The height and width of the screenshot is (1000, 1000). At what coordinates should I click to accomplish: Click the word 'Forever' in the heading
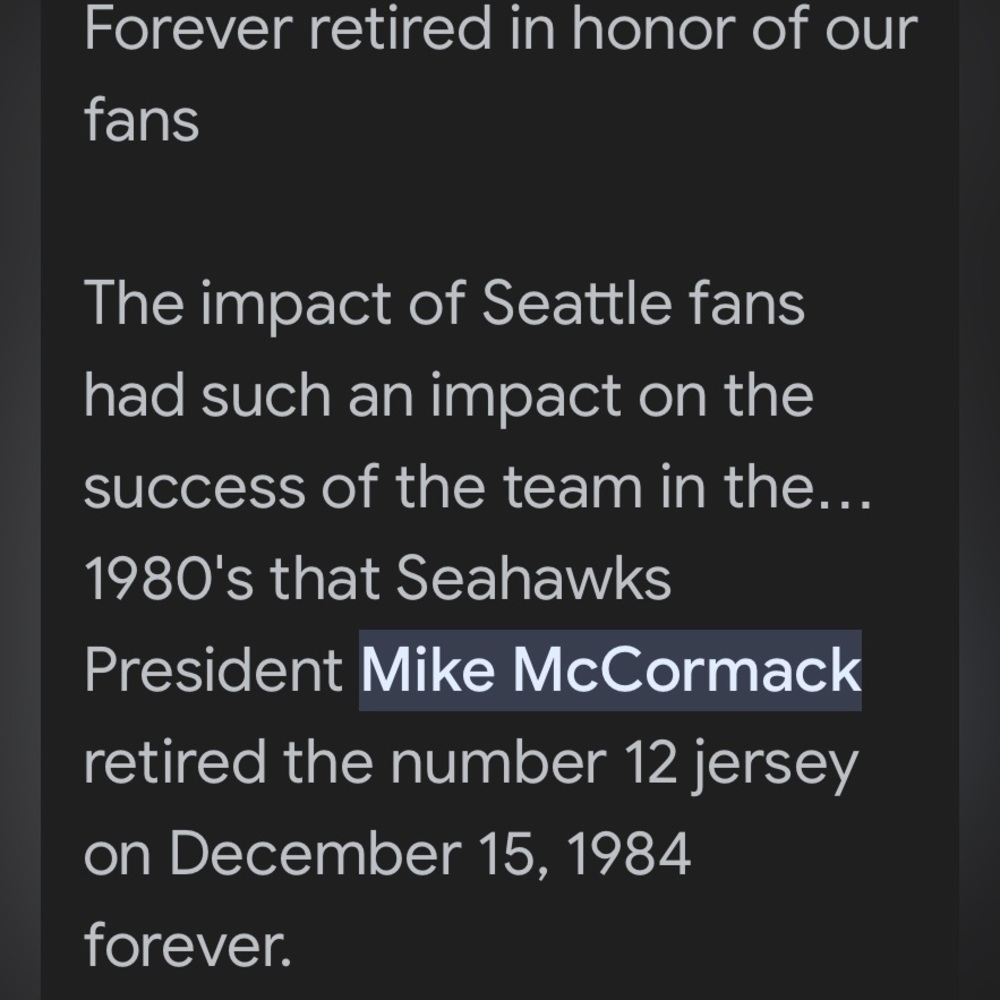pyautogui.click(x=188, y=29)
